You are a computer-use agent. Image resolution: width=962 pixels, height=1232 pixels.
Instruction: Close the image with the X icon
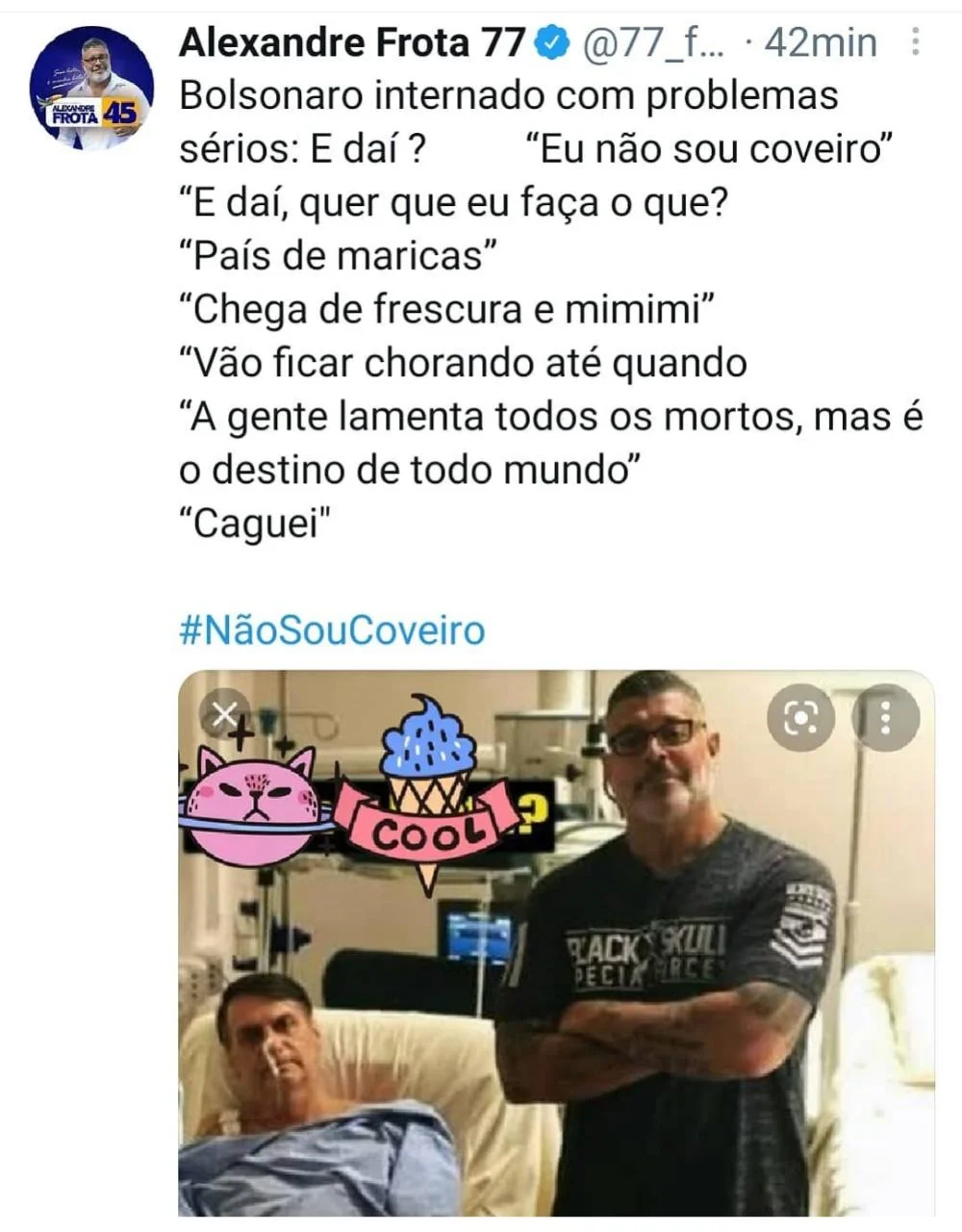224,714
